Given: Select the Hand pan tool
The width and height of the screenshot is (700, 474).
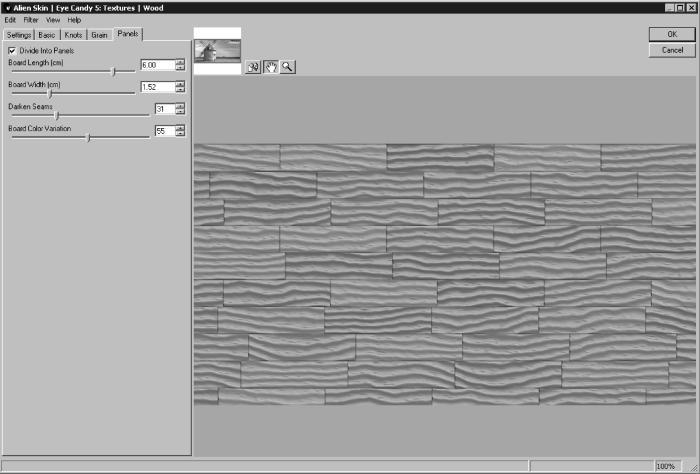Looking at the screenshot, I should (270, 67).
